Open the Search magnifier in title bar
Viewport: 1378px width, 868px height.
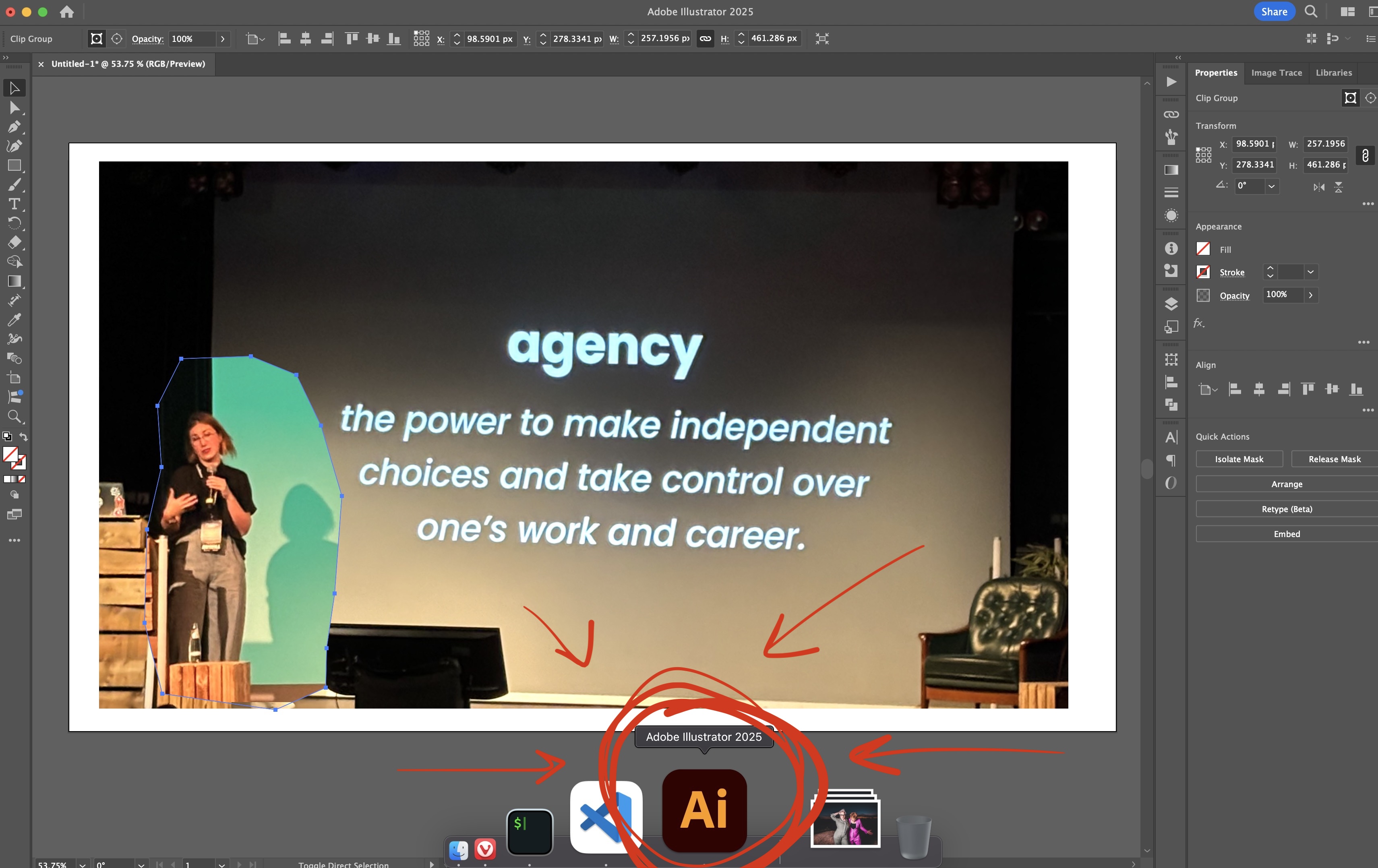[x=1310, y=11]
